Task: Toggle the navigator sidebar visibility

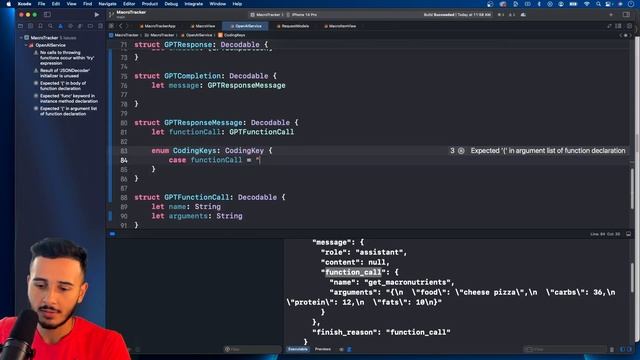Action: click(47, 15)
